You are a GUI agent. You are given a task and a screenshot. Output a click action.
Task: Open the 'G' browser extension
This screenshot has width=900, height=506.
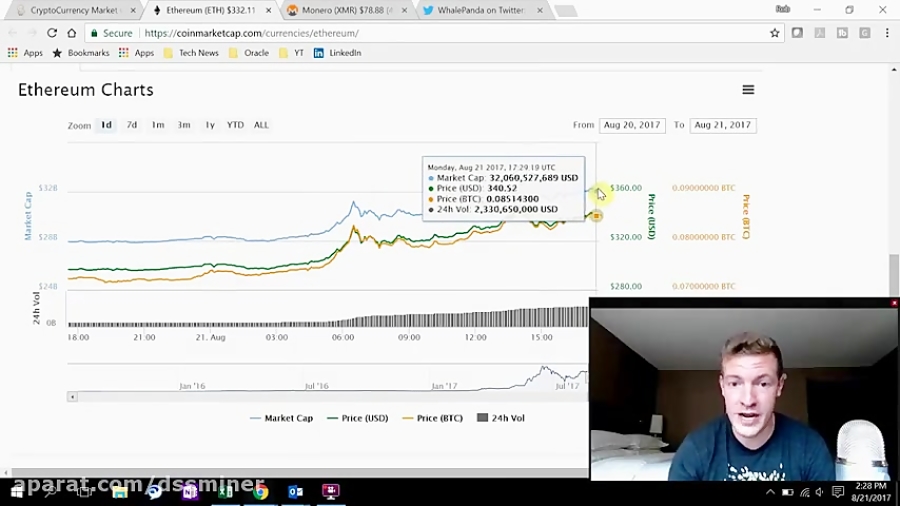(x=864, y=33)
